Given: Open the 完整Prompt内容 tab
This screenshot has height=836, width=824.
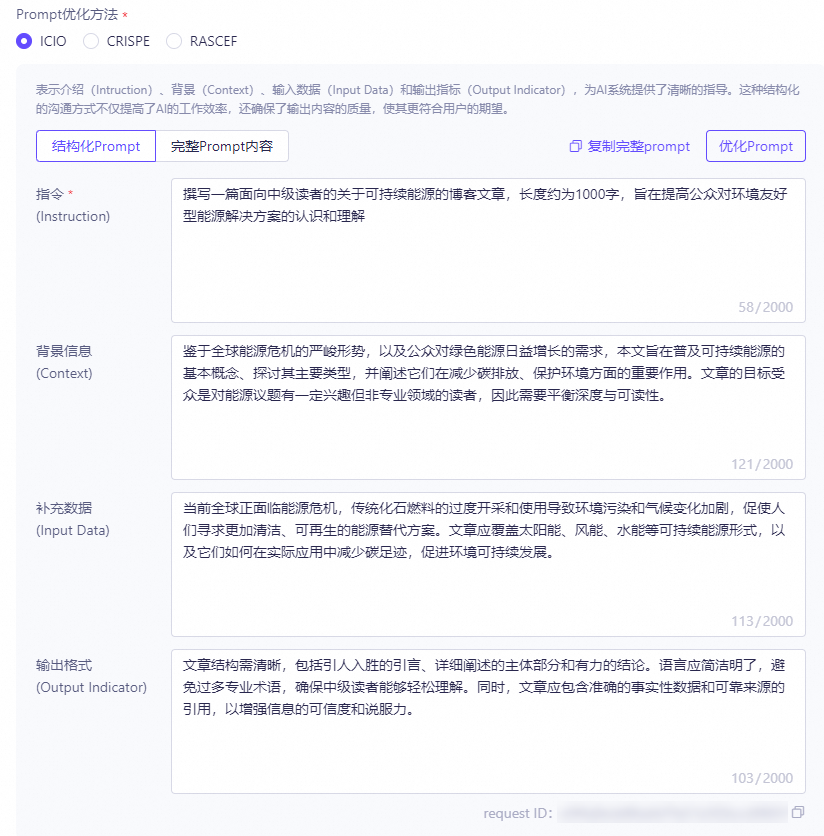Looking at the screenshot, I should tap(222, 146).
